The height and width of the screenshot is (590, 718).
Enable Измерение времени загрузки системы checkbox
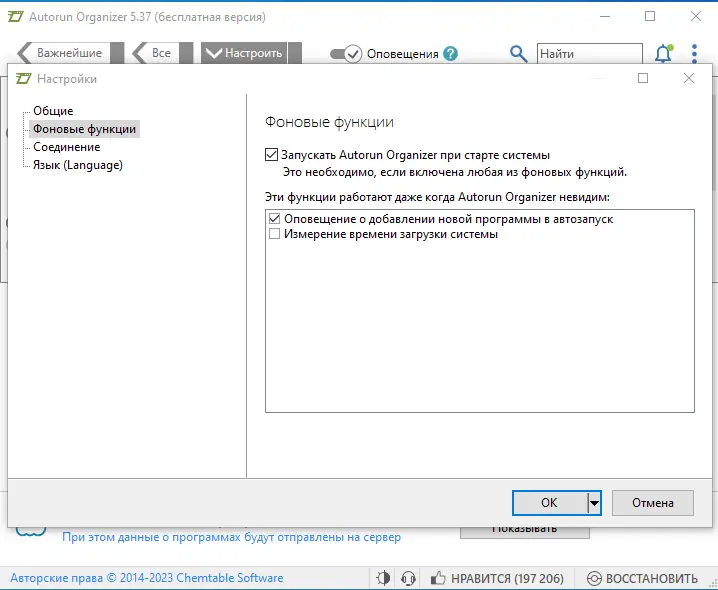point(274,234)
